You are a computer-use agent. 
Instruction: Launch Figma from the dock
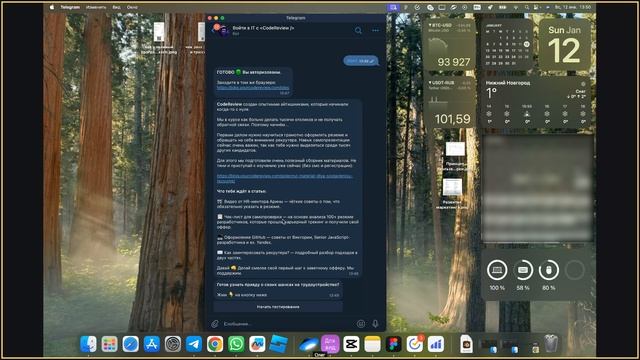[x=393, y=344]
